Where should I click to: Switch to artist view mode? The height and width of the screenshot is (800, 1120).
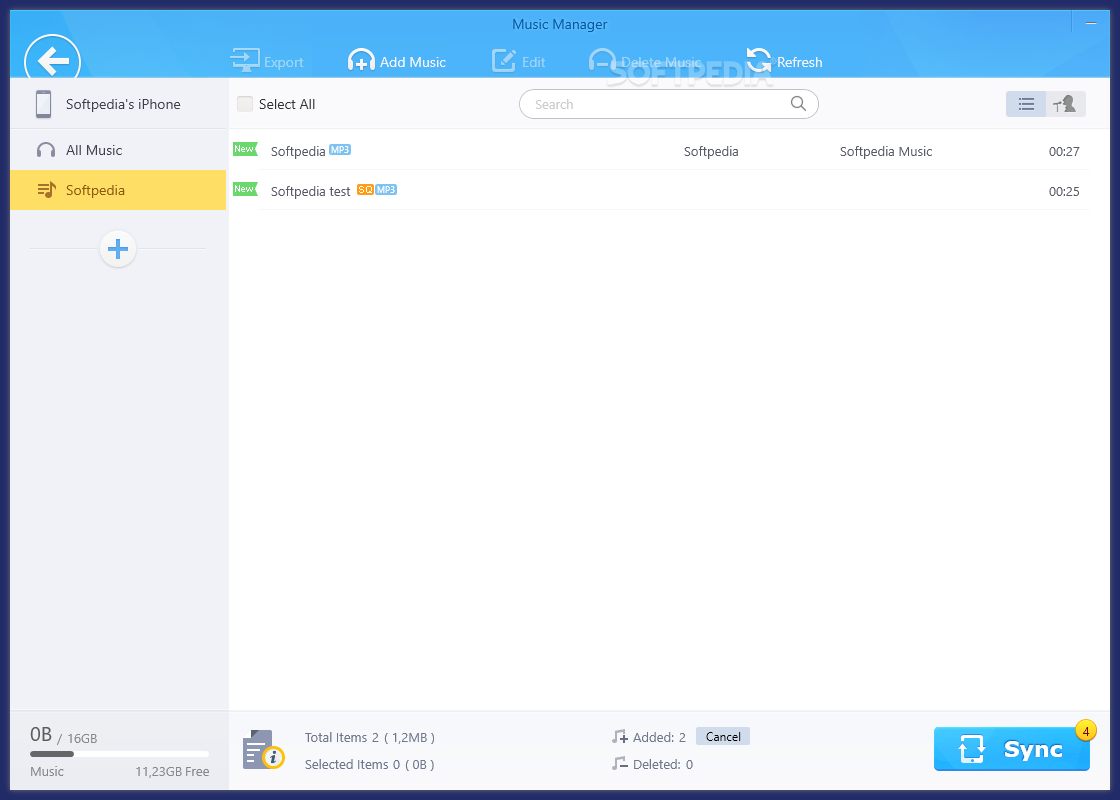[x=1066, y=104]
